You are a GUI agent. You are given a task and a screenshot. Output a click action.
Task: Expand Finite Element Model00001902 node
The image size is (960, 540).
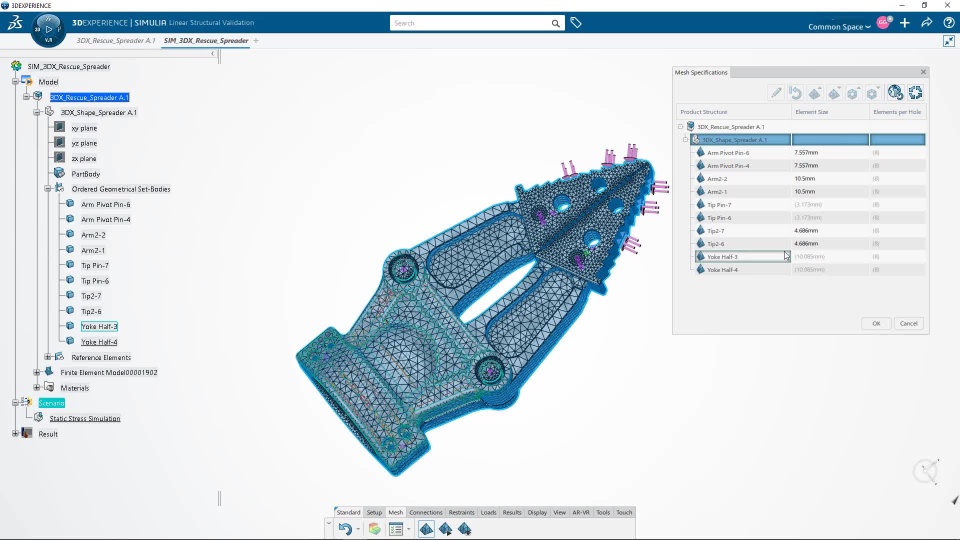tap(37, 372)
